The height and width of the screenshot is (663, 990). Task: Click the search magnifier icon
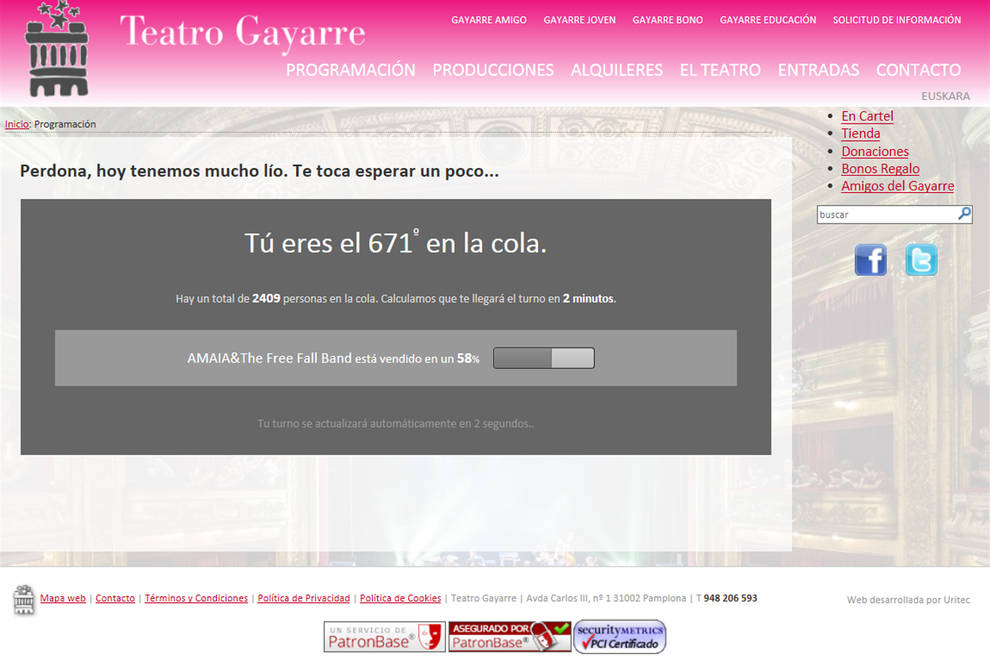964,213
